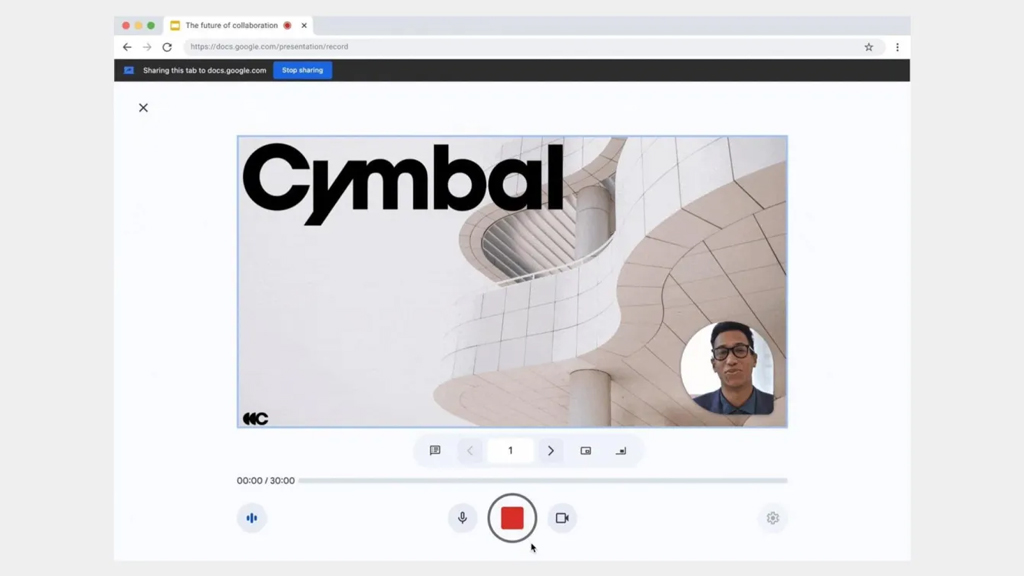Mute the microphone

coord(462,518)
